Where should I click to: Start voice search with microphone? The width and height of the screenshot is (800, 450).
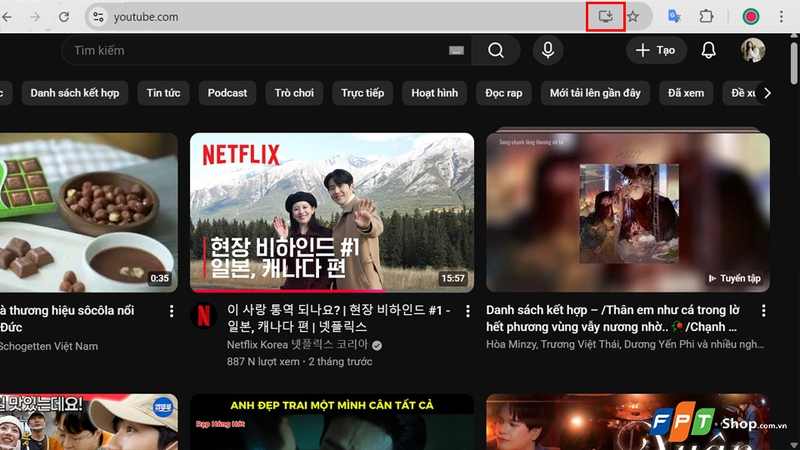(548, 50)
